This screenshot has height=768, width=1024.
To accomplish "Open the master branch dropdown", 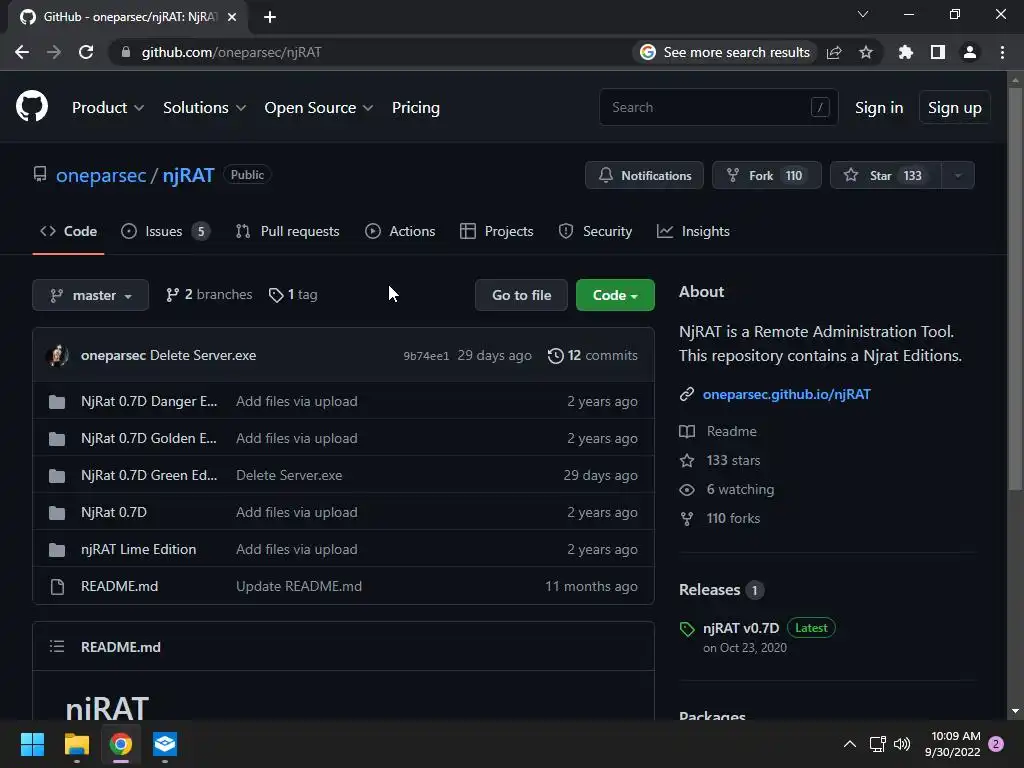I will pos(91,295).
